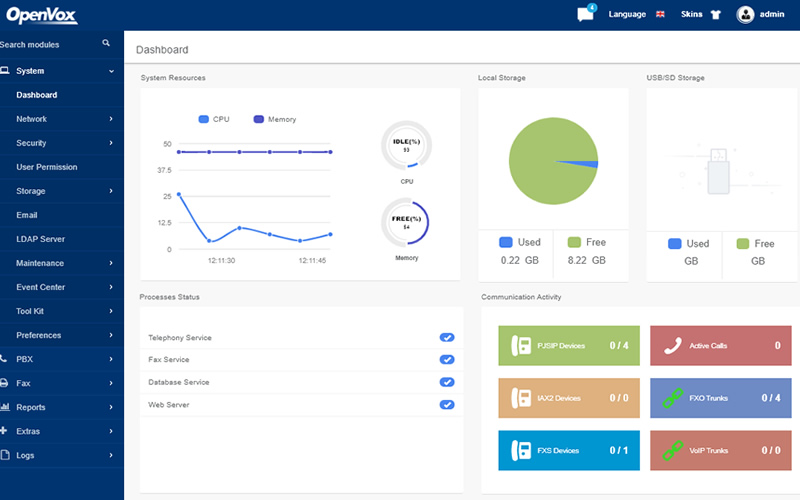800x500 pixels.
Task: Open the PJSIP Devices tile
Action: 569,345
